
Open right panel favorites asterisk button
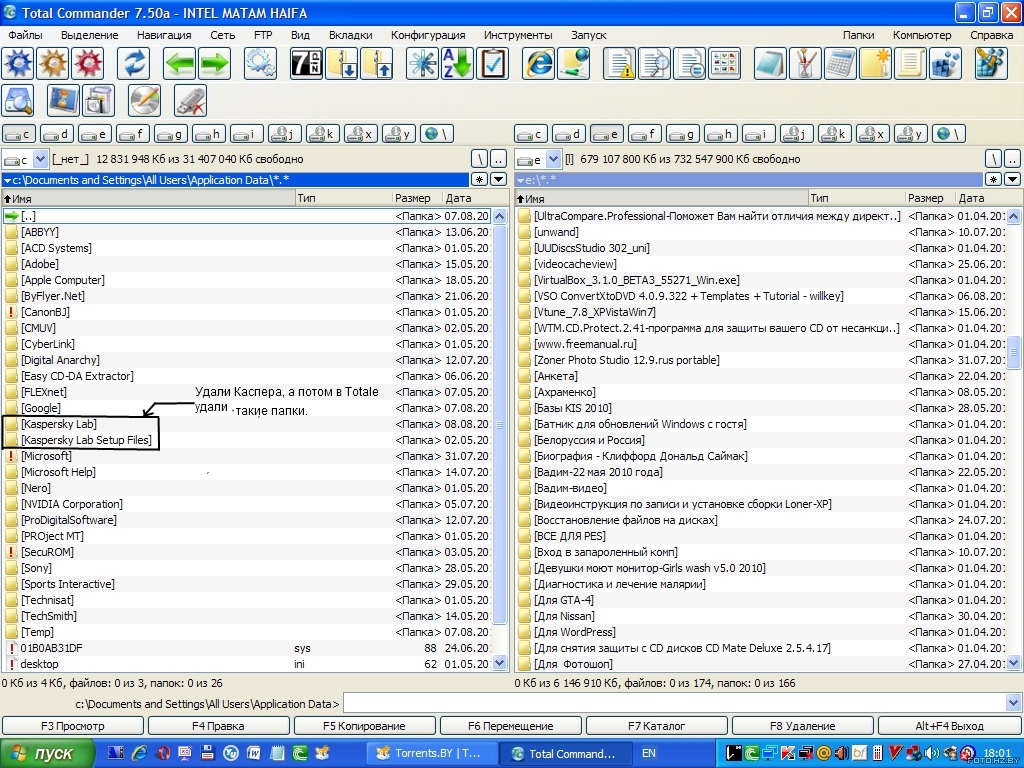coord(993,180)
